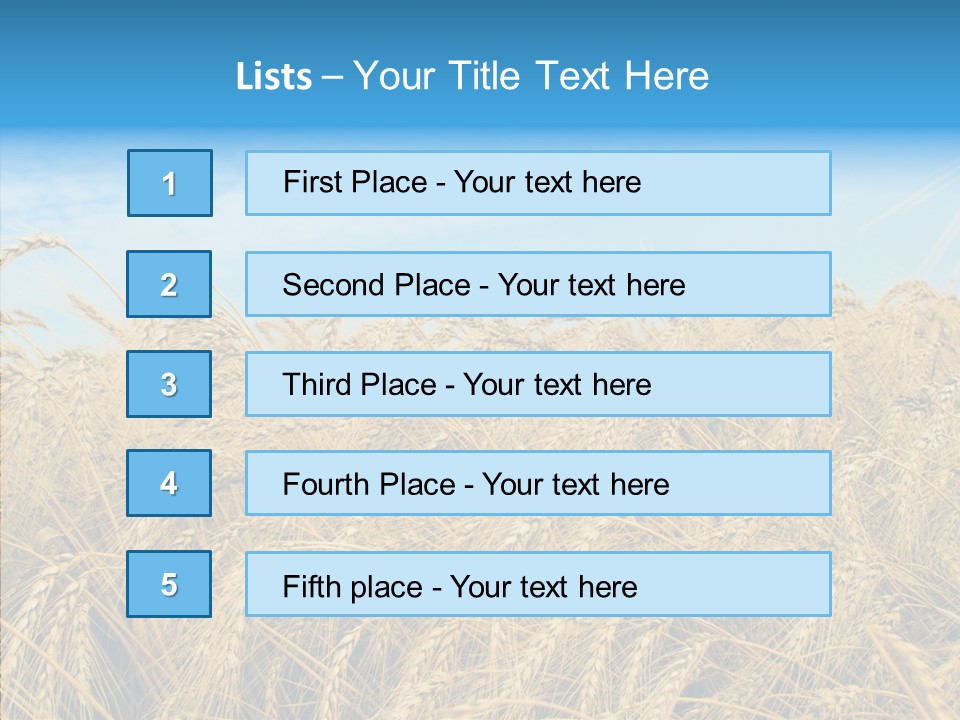Place cursor on the word "Fourth"
The height and width of the screenshot is (720, 960).
[x=318, y=485]
